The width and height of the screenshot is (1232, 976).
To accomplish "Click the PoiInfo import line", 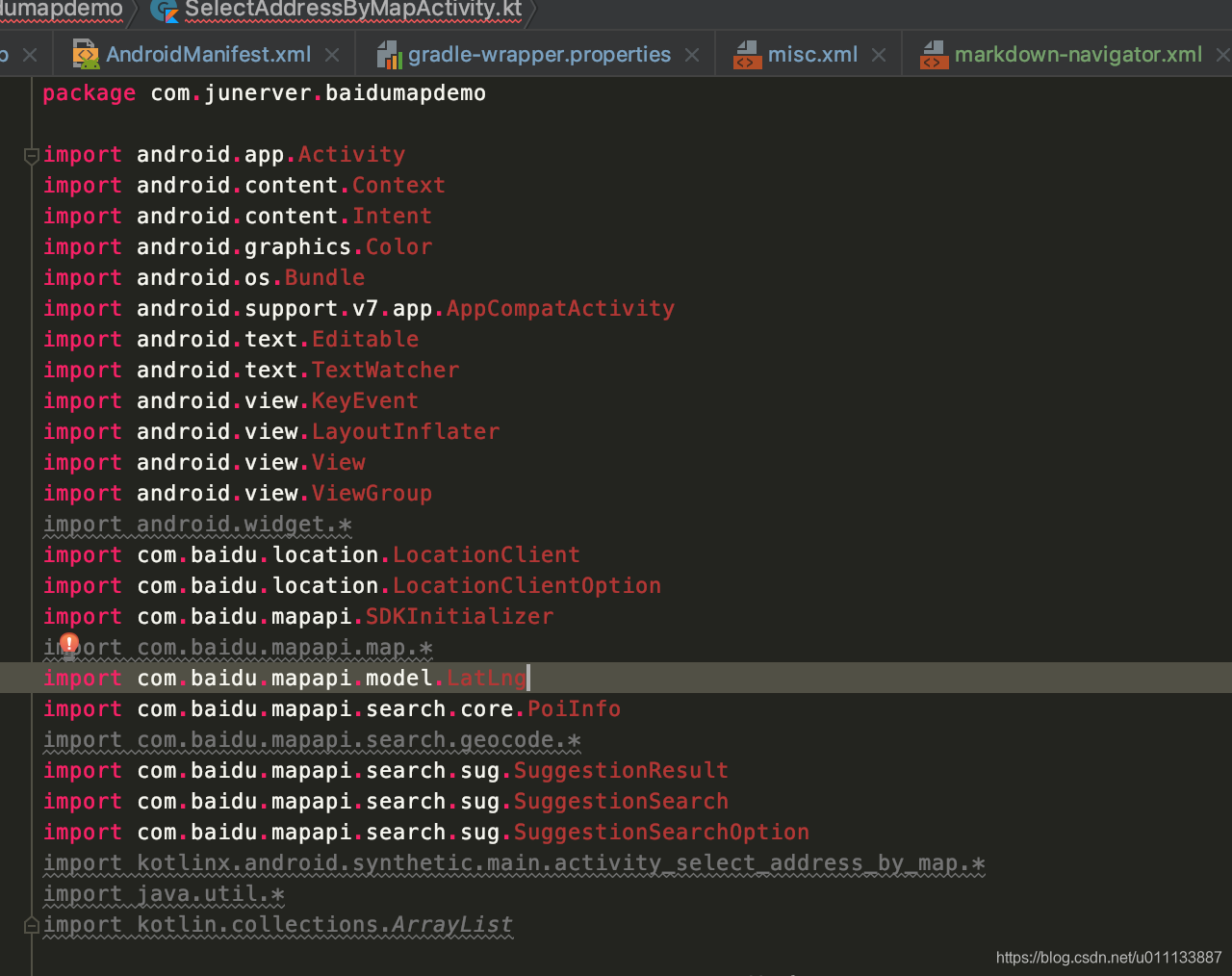I will pos(332,709).
